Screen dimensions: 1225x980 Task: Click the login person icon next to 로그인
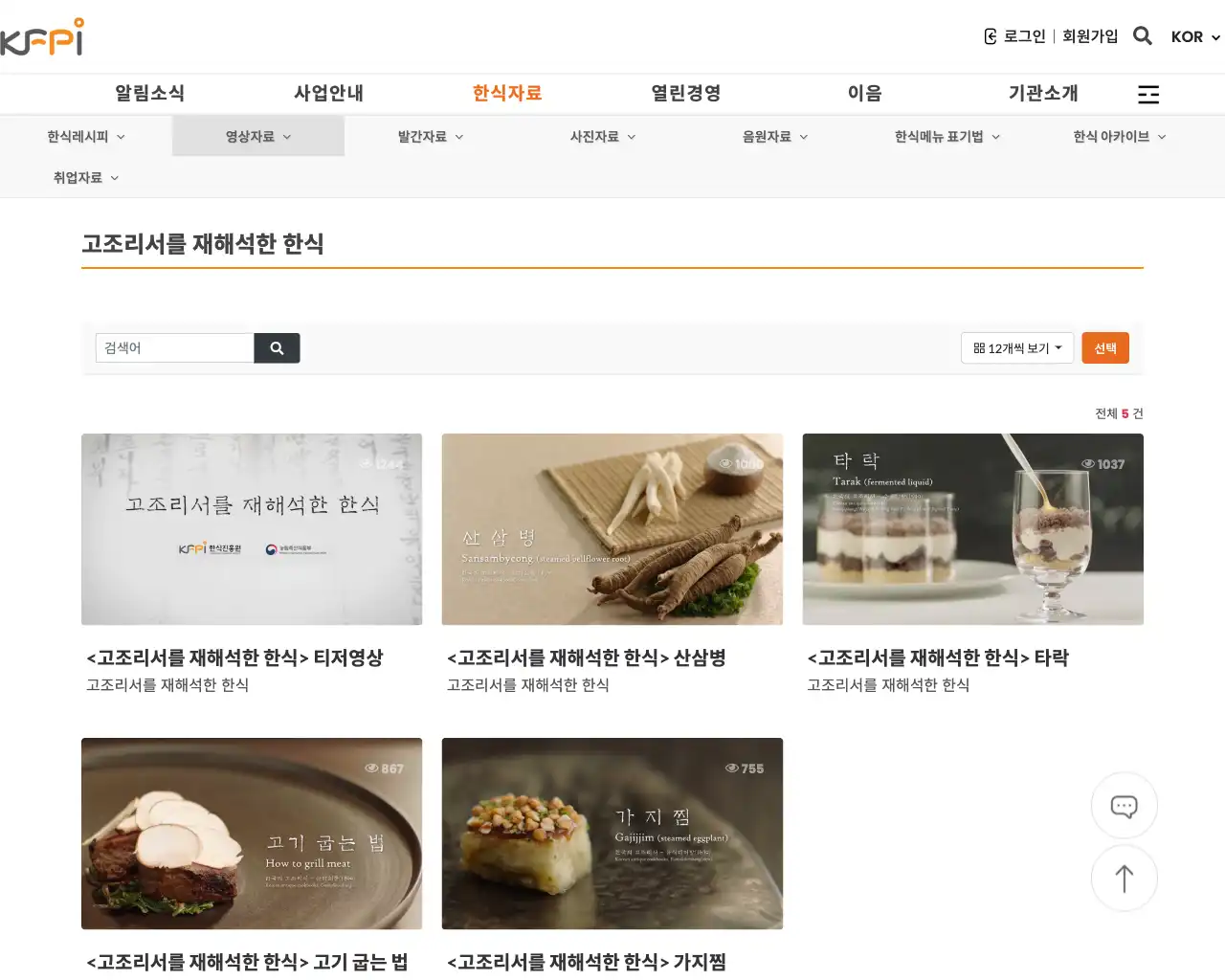click(x=989, y=35)
